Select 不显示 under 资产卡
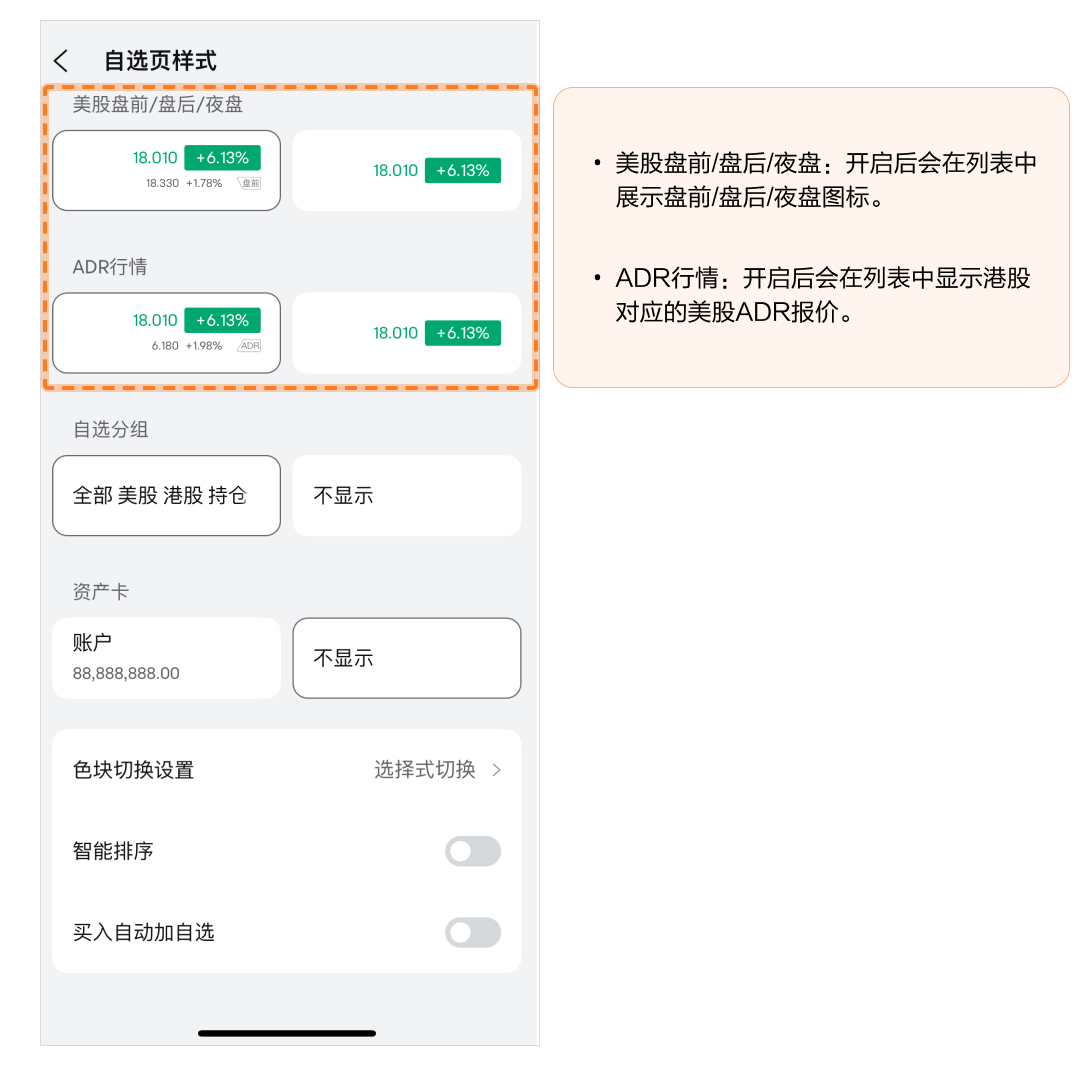This screenshot has width=1080, height=1066. pos(407,657)
